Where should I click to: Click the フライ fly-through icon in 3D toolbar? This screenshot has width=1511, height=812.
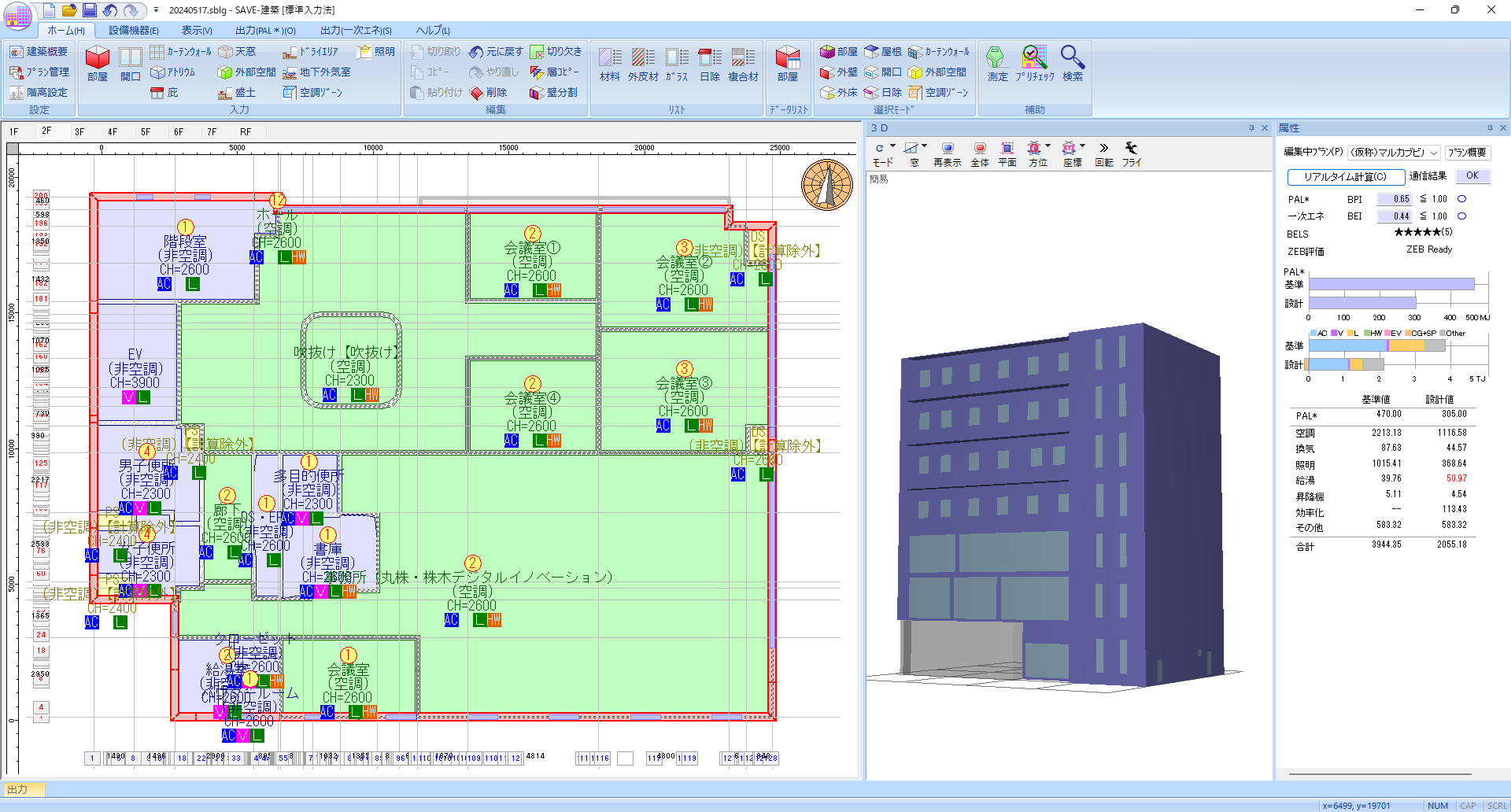click(1131, 153)
